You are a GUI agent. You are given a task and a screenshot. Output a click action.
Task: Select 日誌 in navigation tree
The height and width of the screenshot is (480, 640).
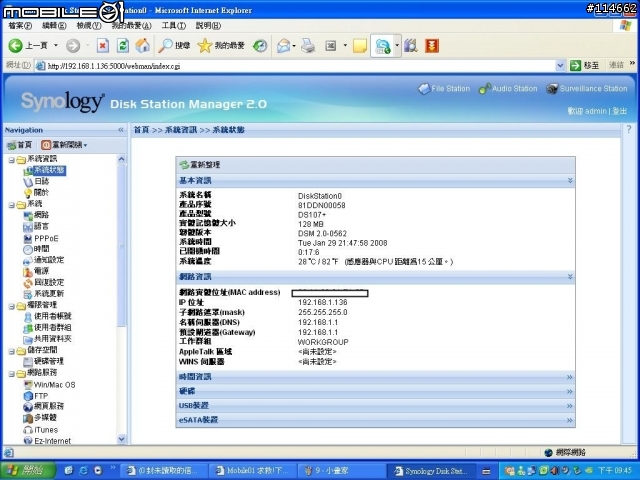click(x=41, y=181)
